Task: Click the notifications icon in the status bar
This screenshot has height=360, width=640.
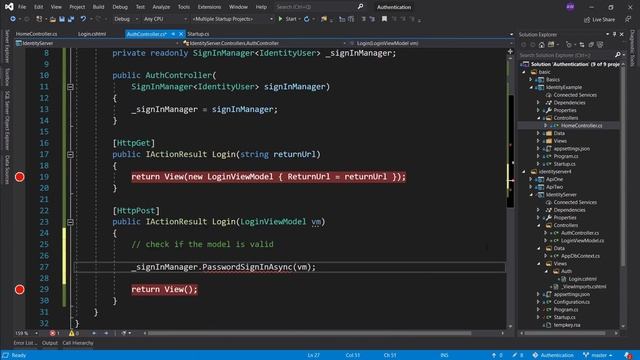Action: coord(628,355)
